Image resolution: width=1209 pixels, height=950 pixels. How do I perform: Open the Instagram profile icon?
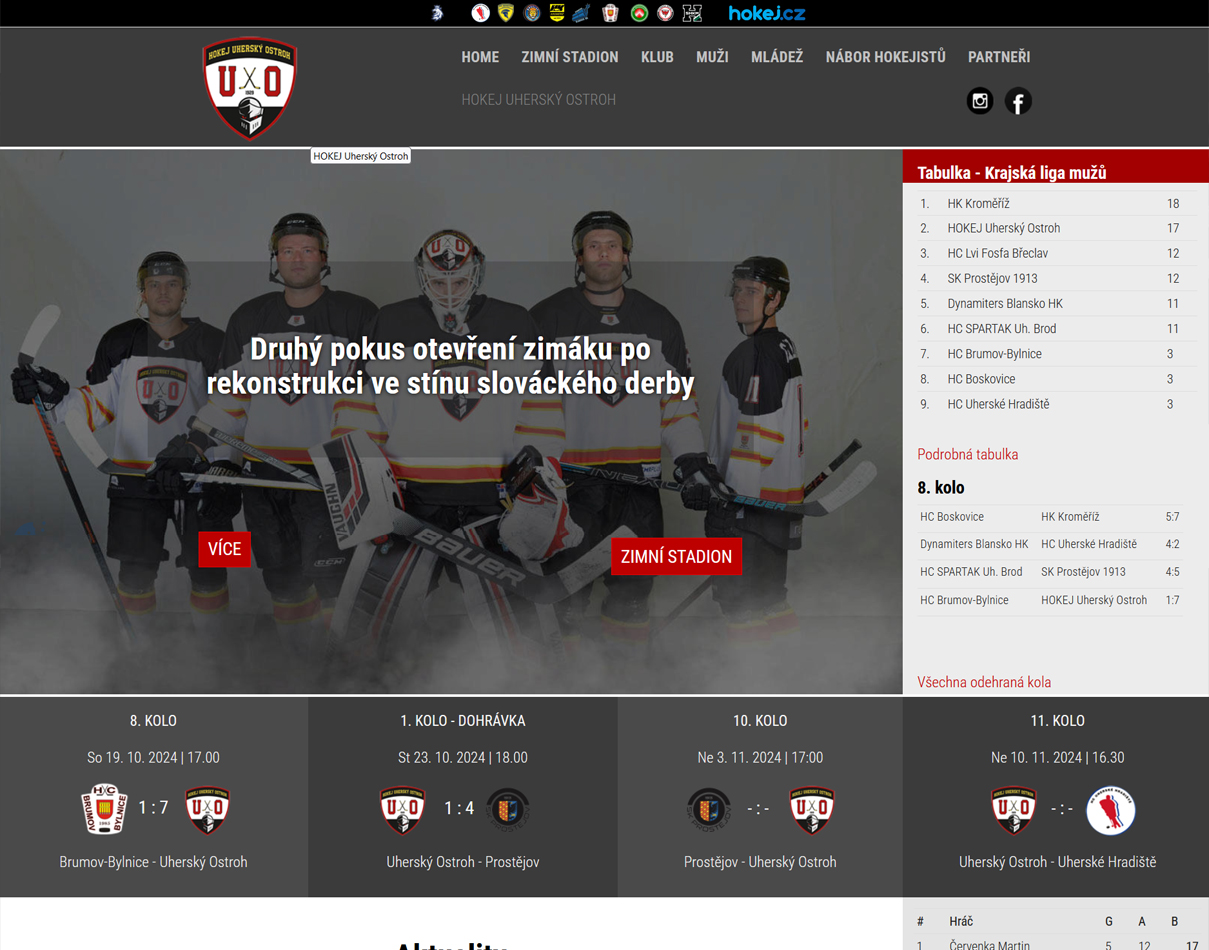point(979,101)
